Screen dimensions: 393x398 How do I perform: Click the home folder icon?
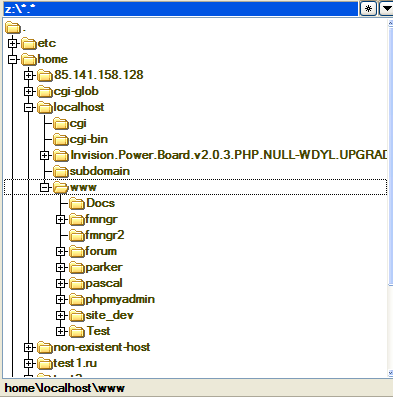pyautogui.click(x=29, y=59)
